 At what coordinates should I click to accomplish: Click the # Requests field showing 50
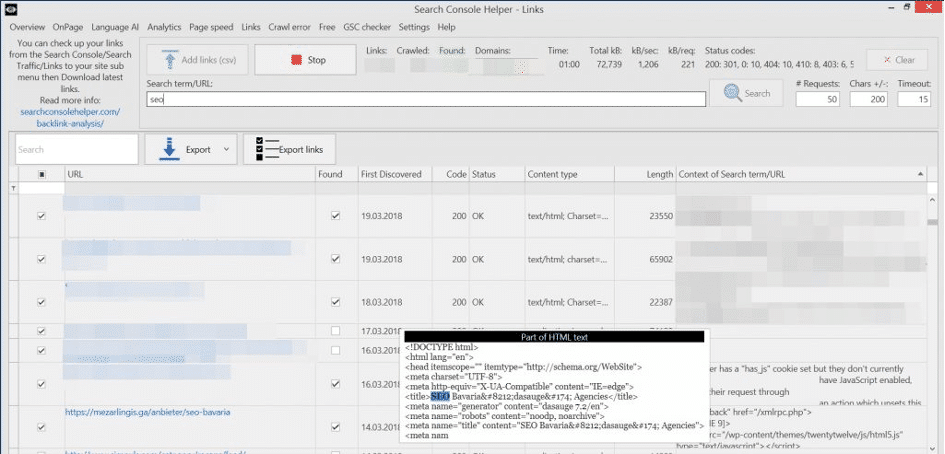[x=818, y=99]
